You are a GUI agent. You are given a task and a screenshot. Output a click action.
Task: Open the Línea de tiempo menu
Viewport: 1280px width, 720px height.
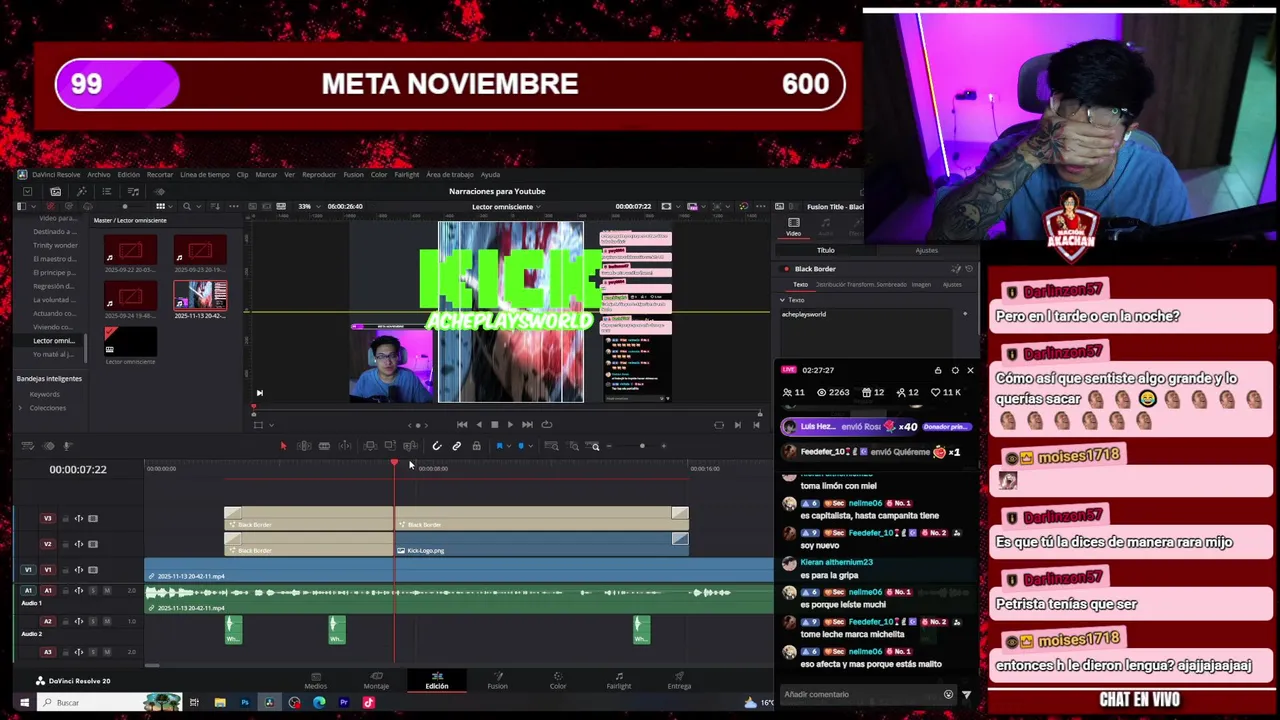[204, 175]
